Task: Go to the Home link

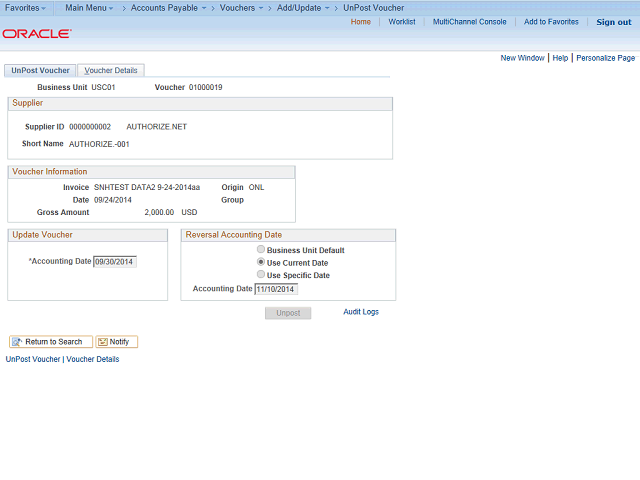Action: 360,22
